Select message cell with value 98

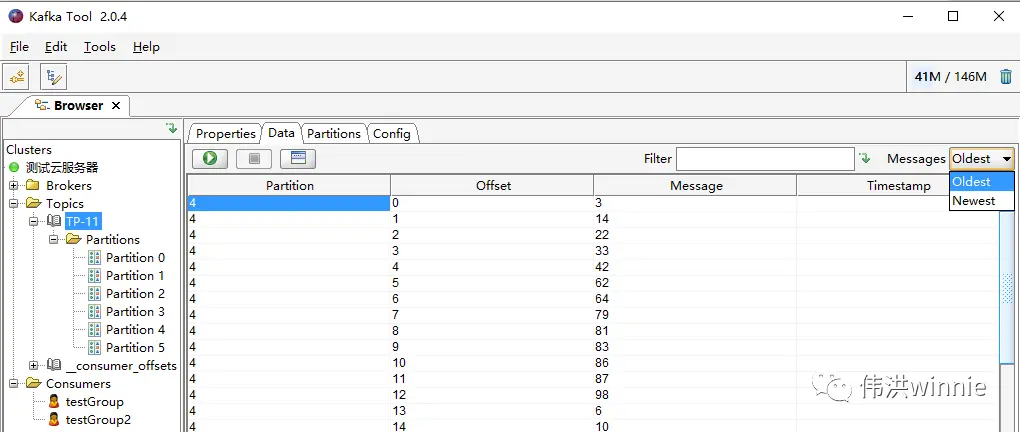695,395
